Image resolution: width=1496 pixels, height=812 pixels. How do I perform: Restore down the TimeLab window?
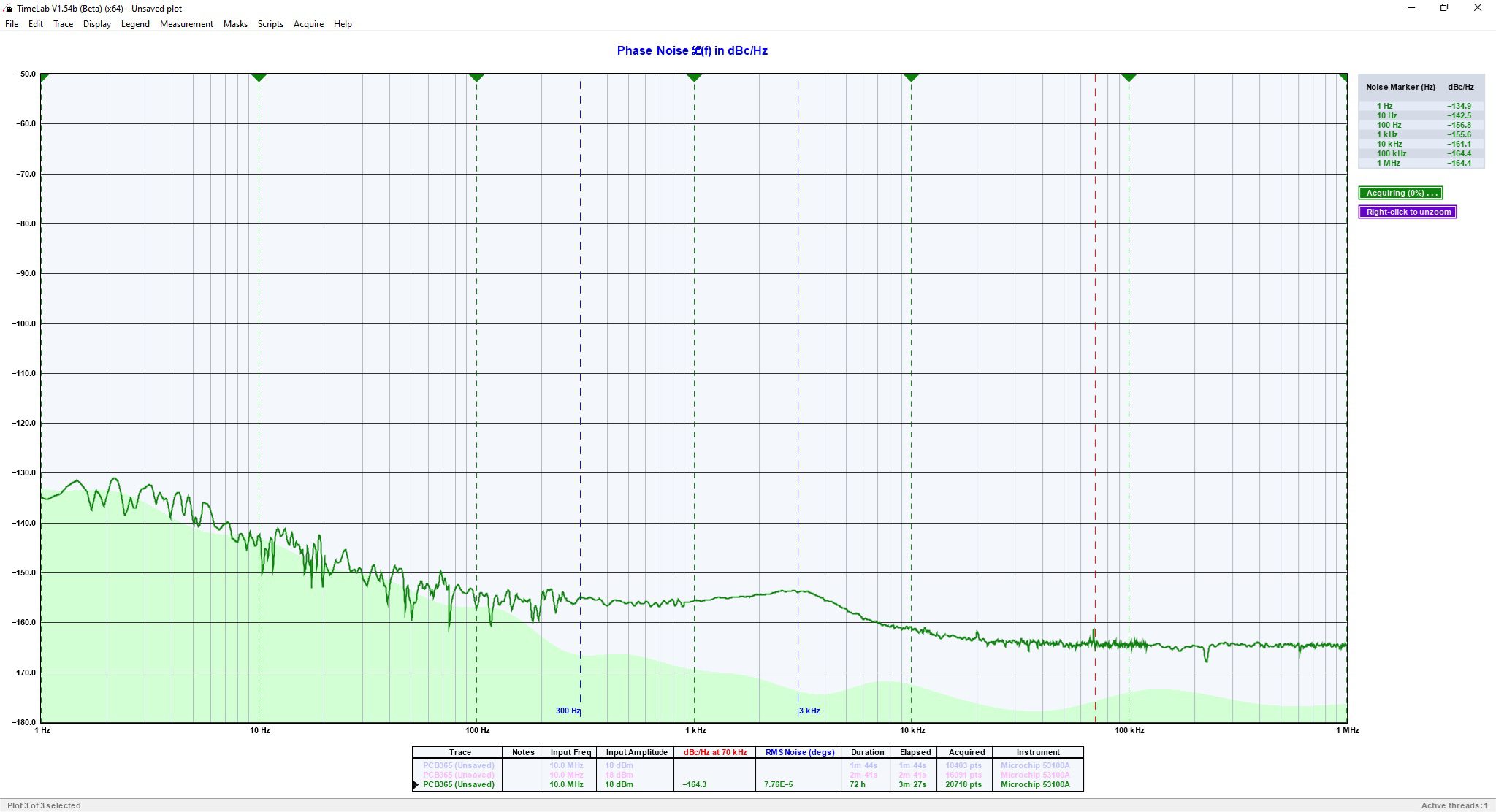[x=1443, y=8]
